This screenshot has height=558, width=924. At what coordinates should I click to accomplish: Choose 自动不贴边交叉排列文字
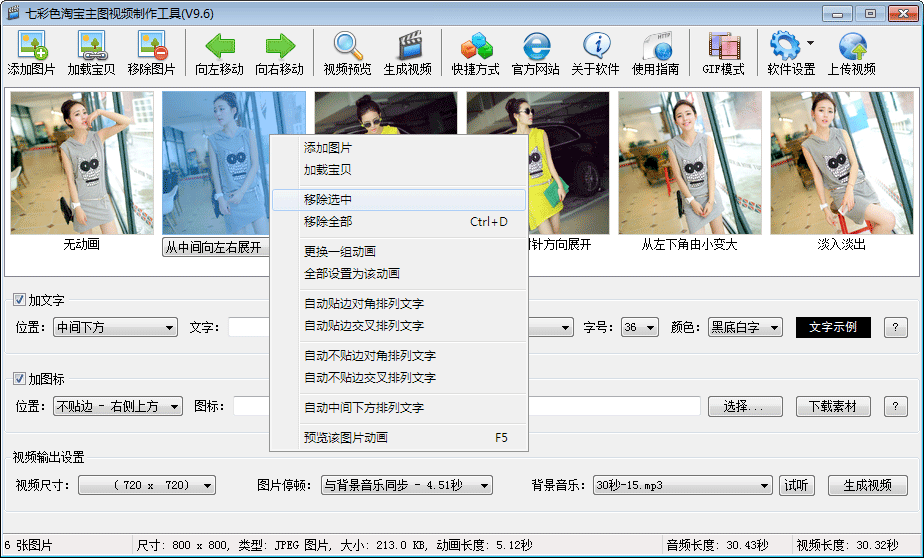point(399,377)
